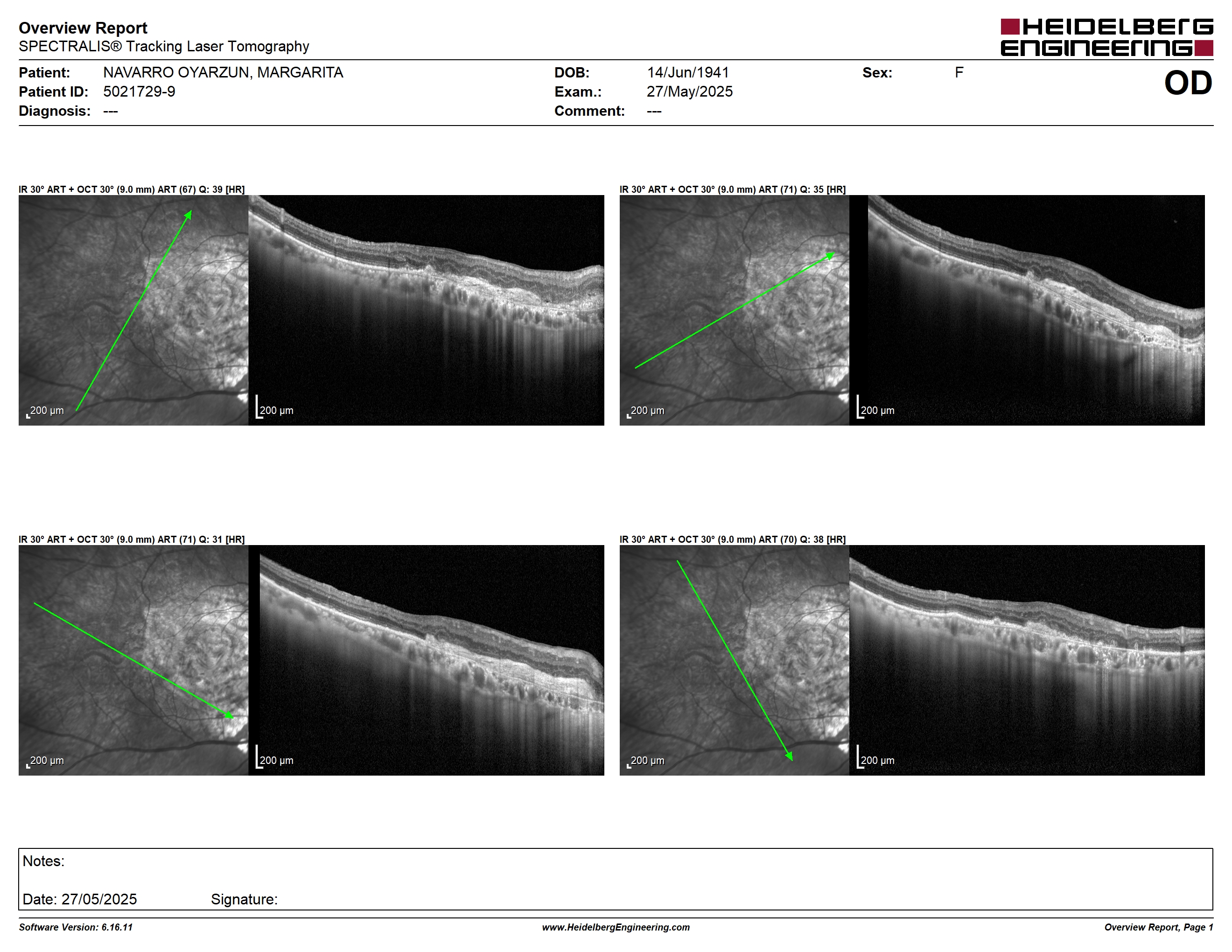
Task: Click the scan caption ending Q: 38 [HR]
Action: (x=732, y=539)
